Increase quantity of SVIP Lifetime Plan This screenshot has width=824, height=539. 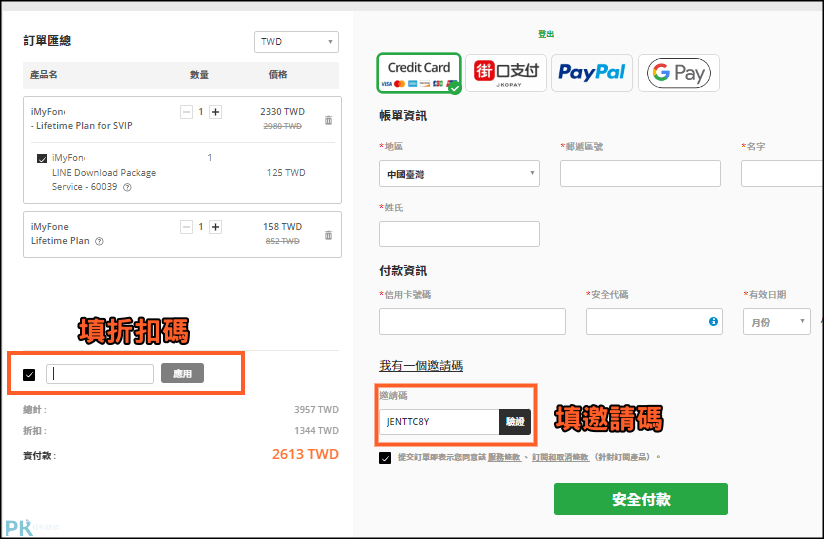tap(215, 112)
